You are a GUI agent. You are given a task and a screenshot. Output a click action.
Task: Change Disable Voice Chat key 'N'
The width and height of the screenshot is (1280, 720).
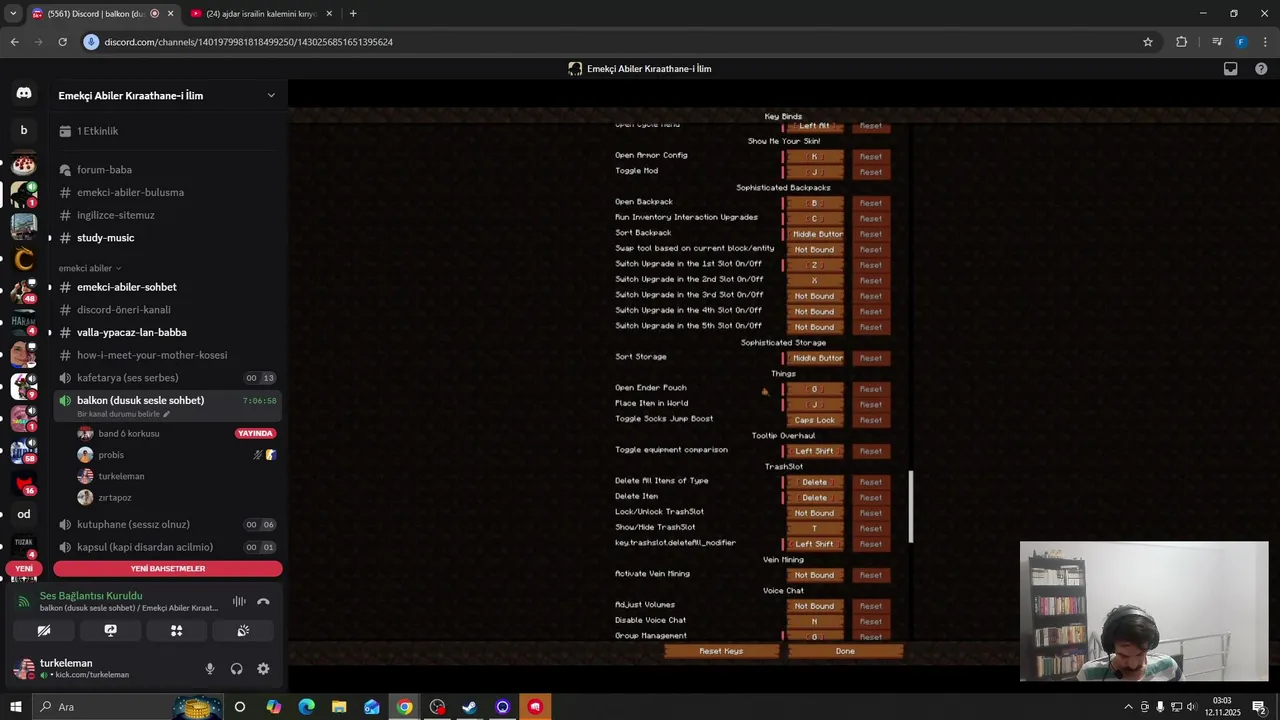pyautogui.click(x=814, y=621)
